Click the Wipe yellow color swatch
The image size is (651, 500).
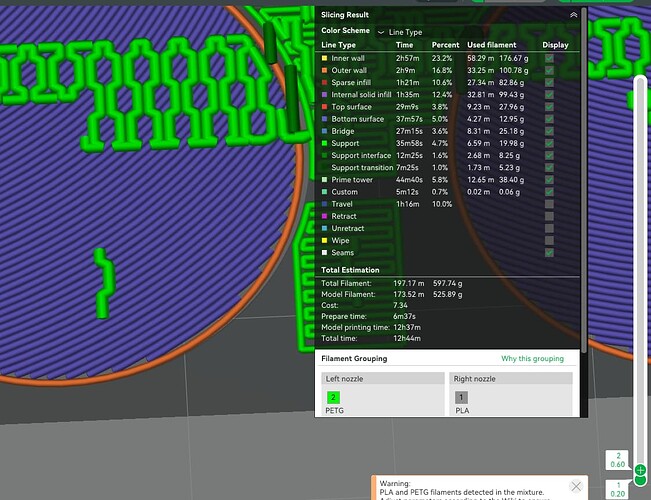(x=325, y=240)
